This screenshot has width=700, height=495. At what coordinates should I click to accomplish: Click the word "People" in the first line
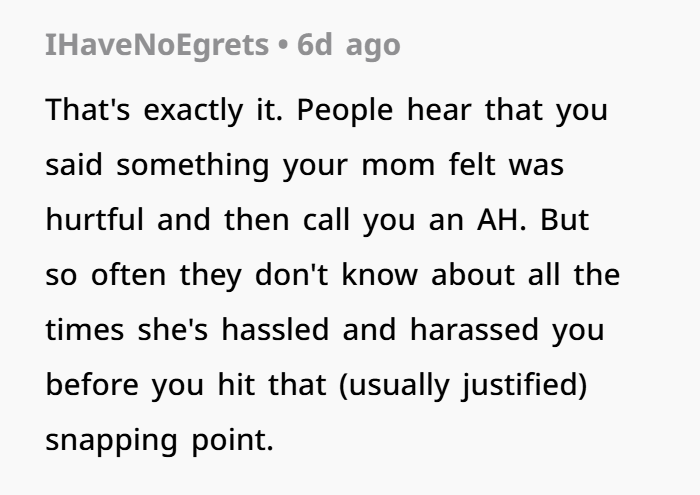345,111
